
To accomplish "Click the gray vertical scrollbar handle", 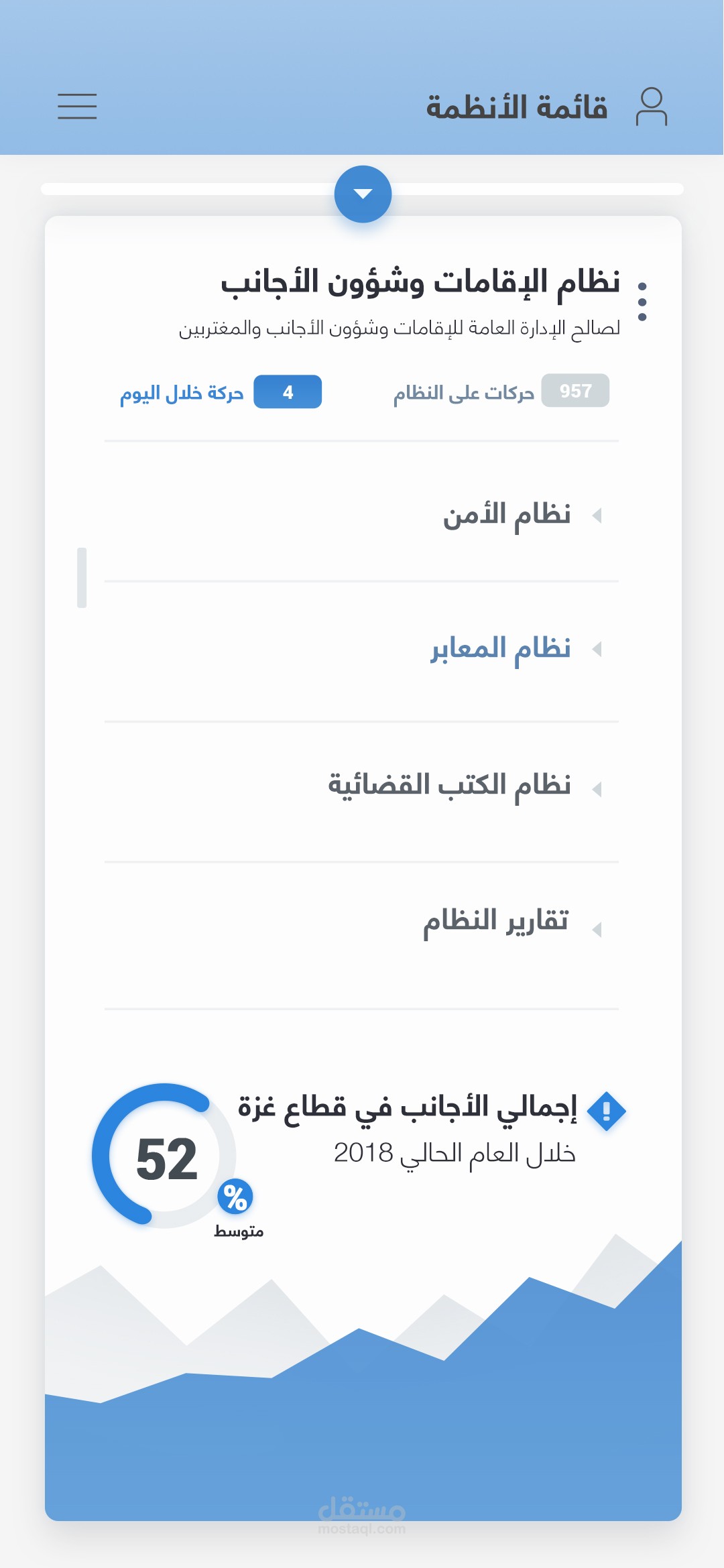I will [x=82, y=577].
